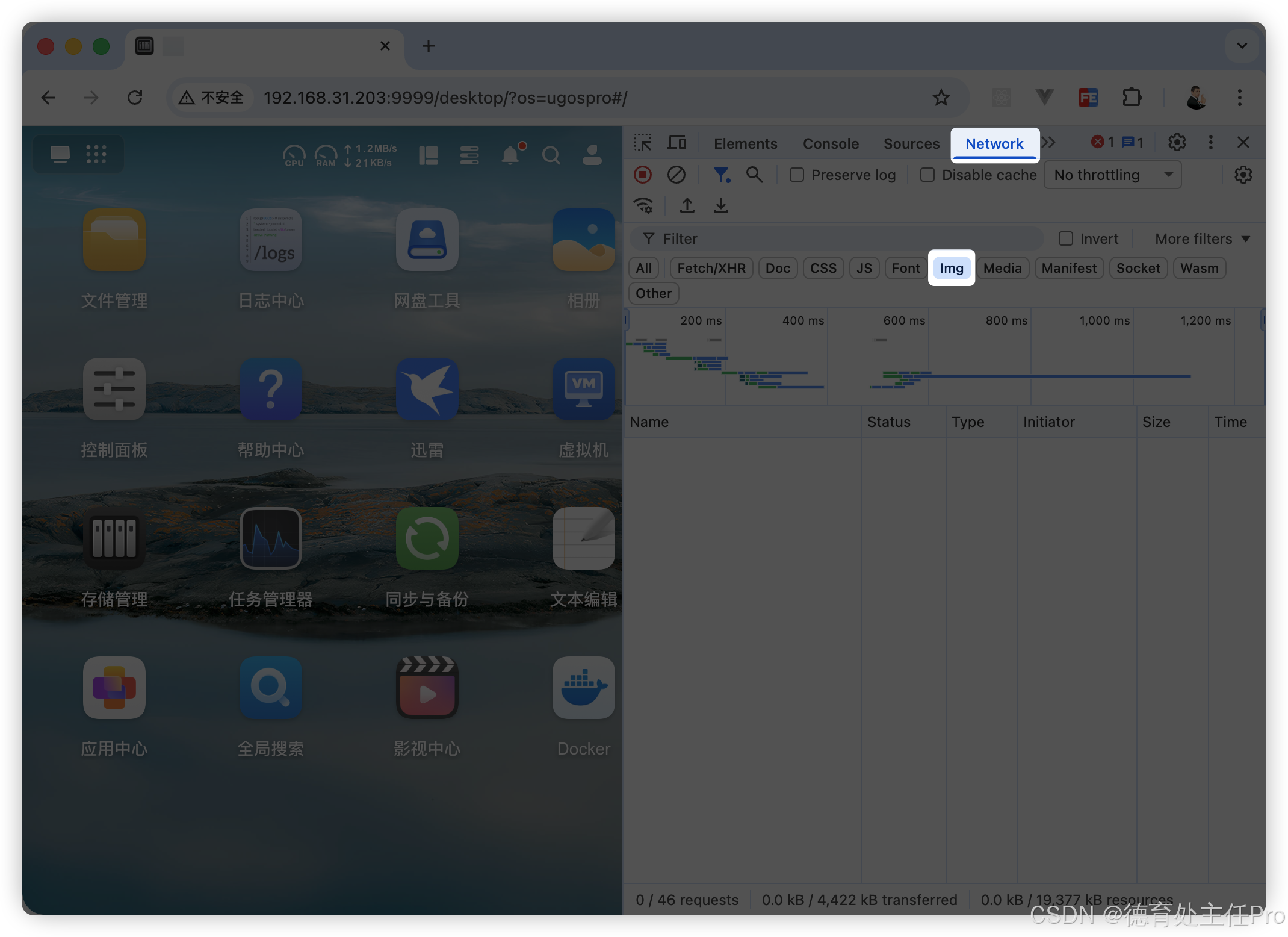1288x937 pixels.
Task: Tick the Invert filter checkbox
Action: (1065, 239)
